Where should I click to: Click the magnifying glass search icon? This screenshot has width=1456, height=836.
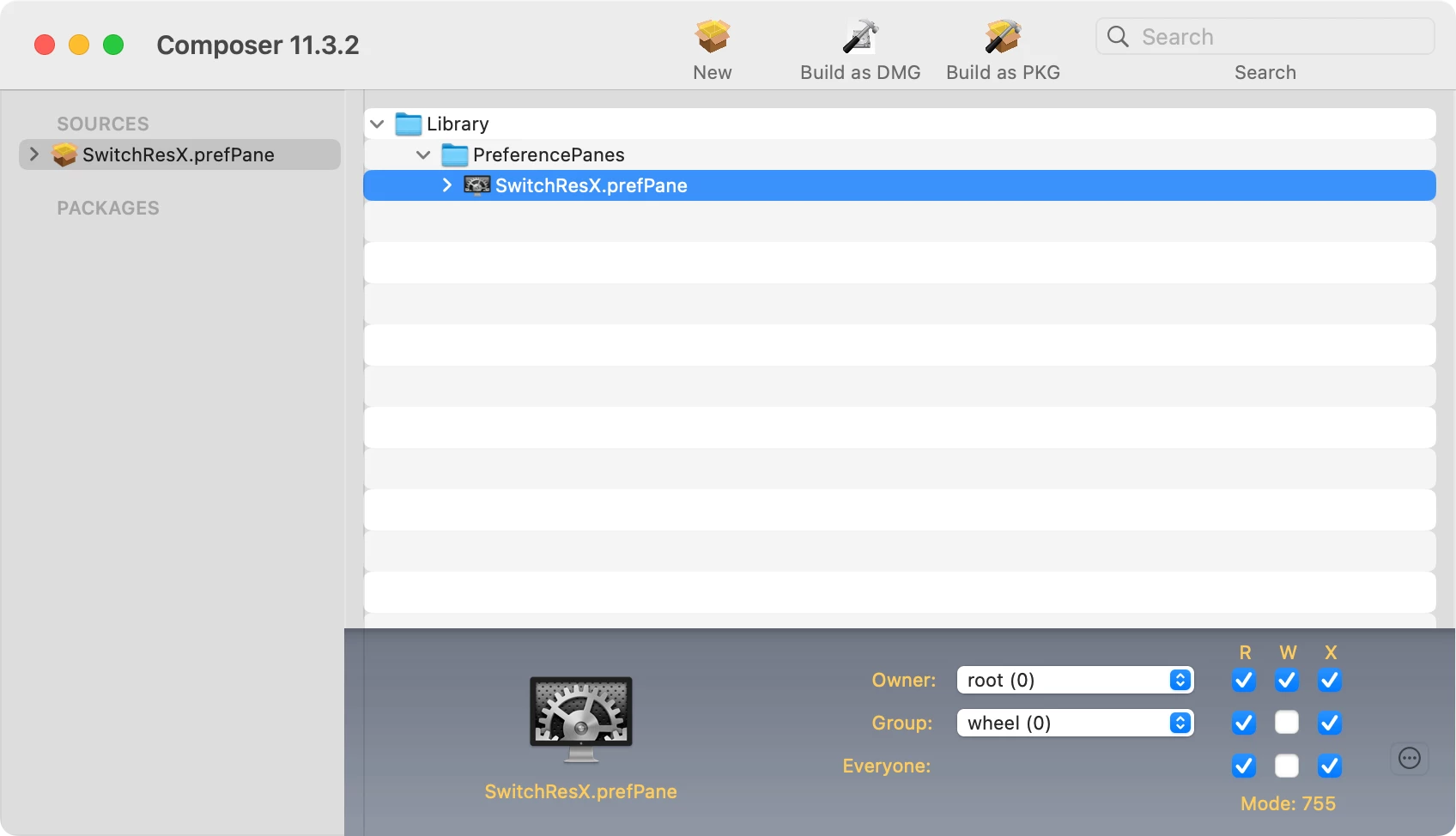(x=1118, y=36)
